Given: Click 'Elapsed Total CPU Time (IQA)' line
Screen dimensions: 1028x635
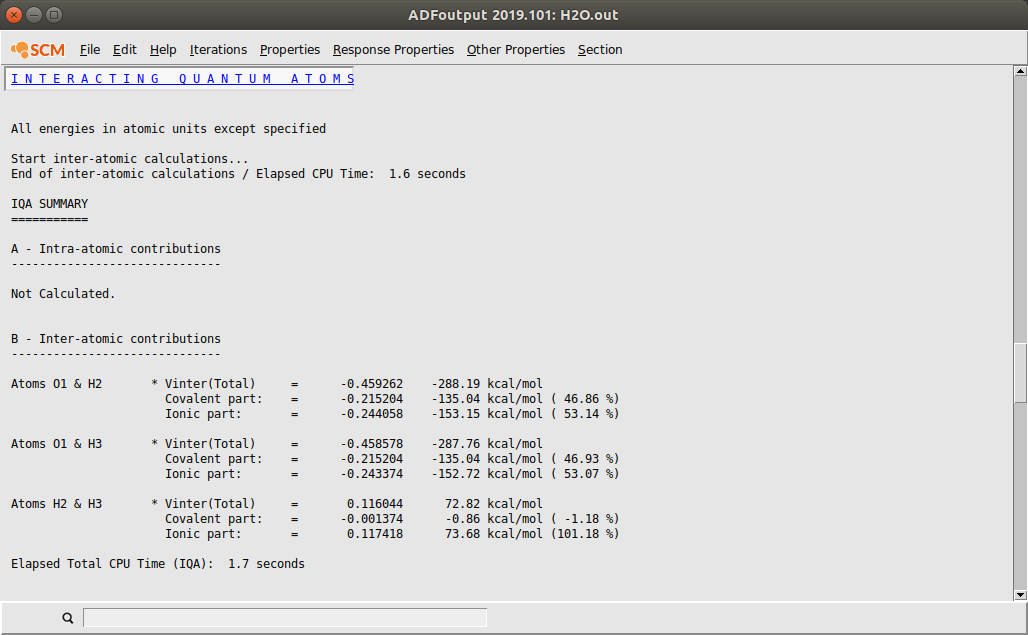Looking at the screenshot, I should [158, 564].
